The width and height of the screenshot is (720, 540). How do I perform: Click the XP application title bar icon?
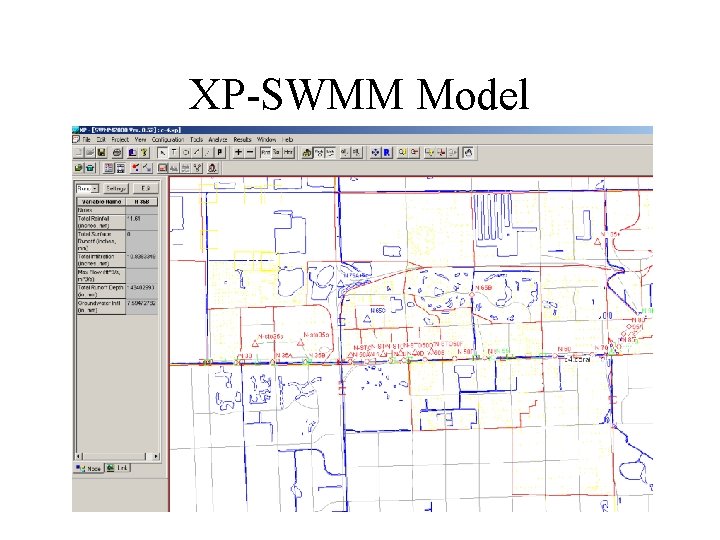click(x=76, y=130)
